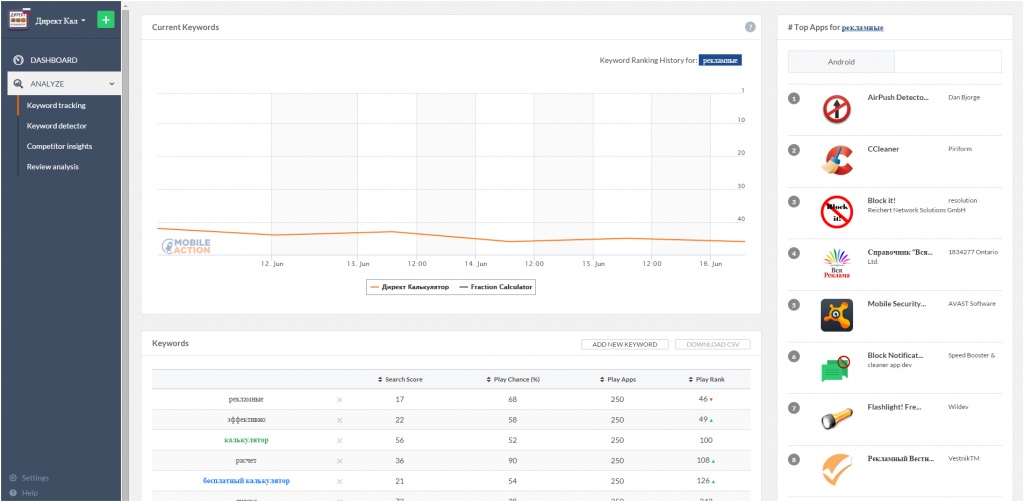This screenshot has width=1024, height=502.
Task: Open Keyword detector page
Action: (x=57, y=125)
